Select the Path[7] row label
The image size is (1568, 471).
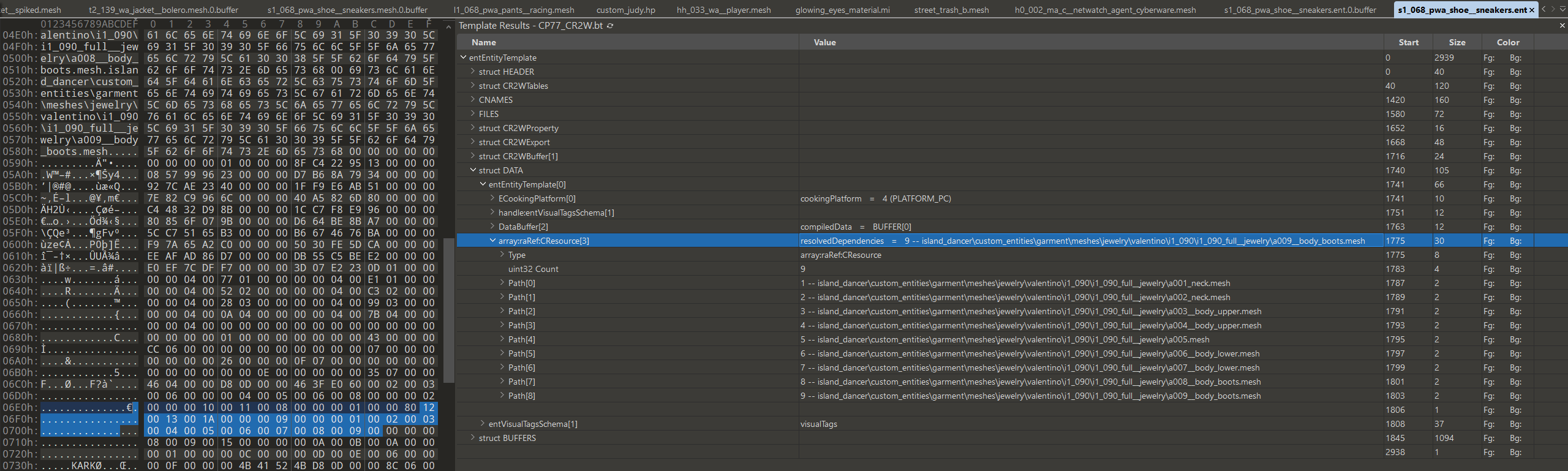point(522,382)
